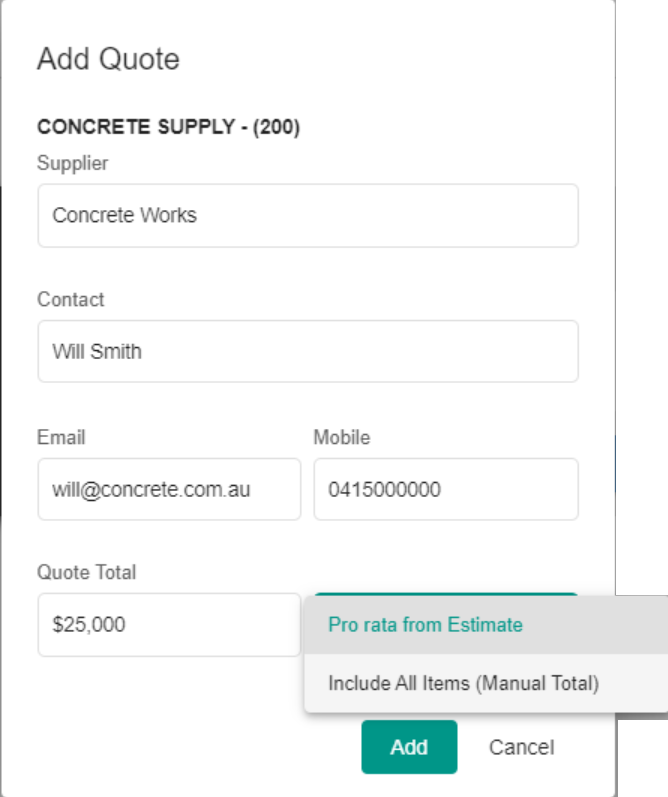Click the Mobile label above its field
Image resolution: width=668 pixels, height=797 pixels.
342,437
